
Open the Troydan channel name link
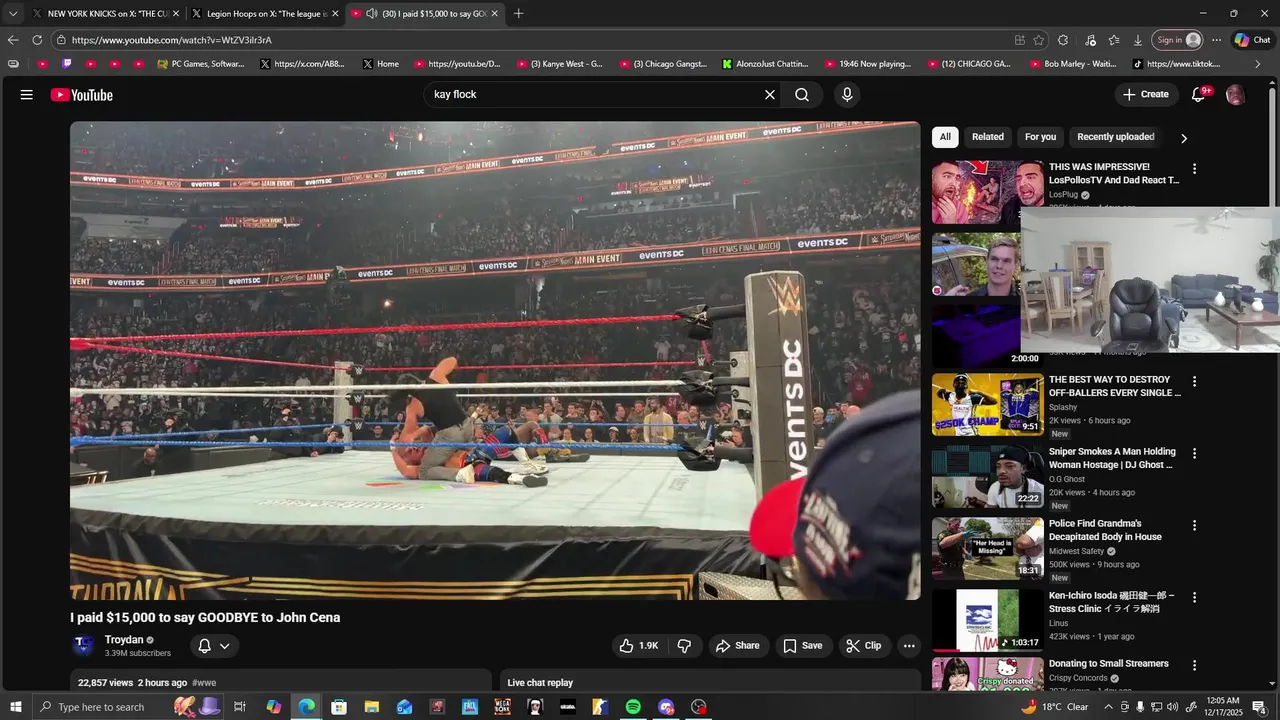pos(124,640)
